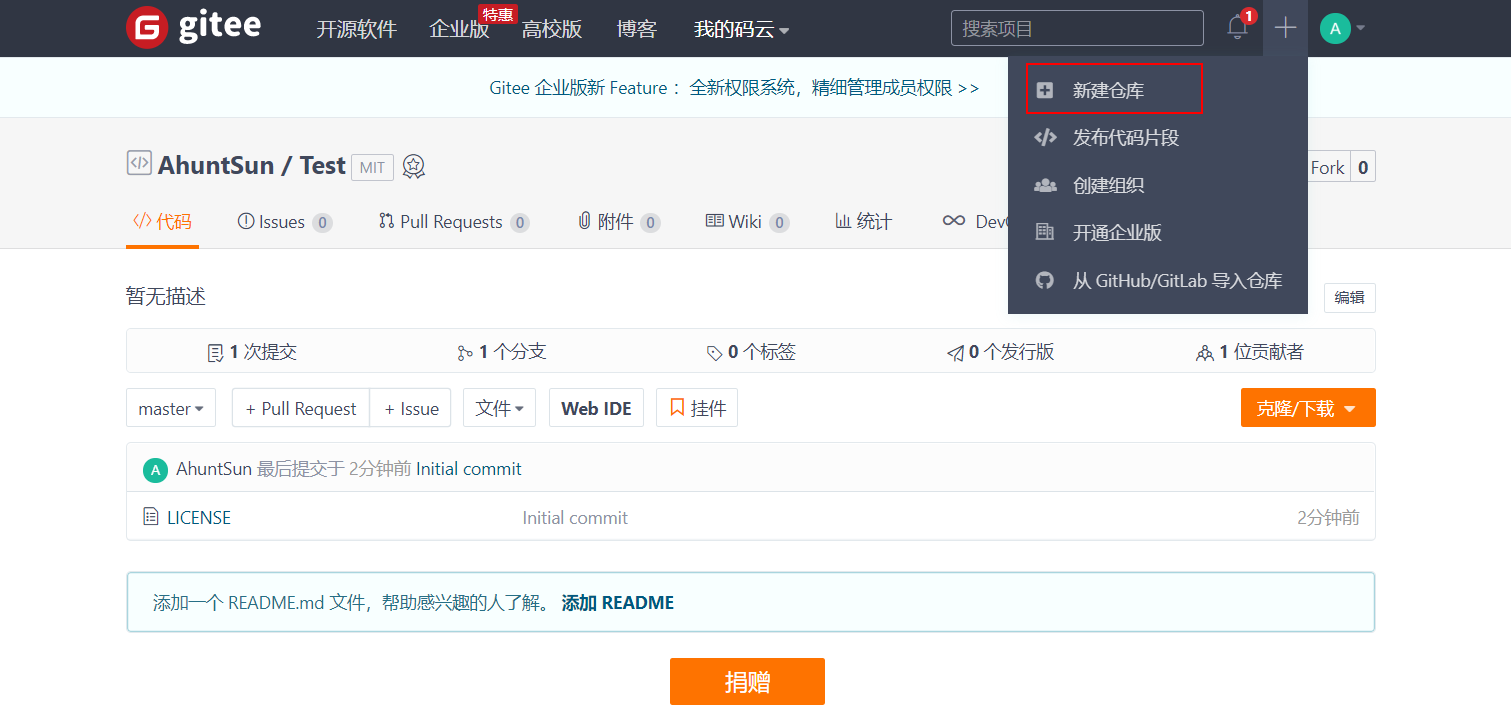
Task: Open the Web IDE button
Action: (596, 408)
